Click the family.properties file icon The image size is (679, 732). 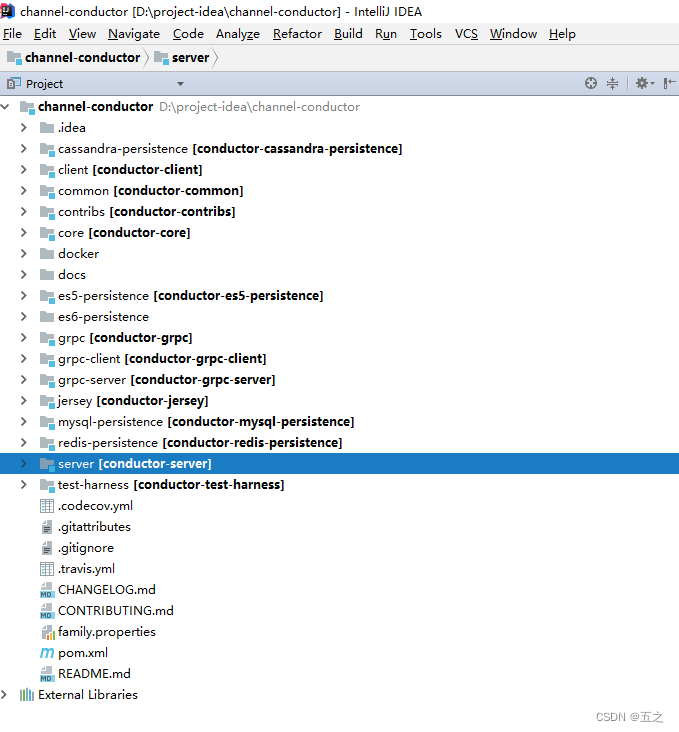tap(48, 632)
